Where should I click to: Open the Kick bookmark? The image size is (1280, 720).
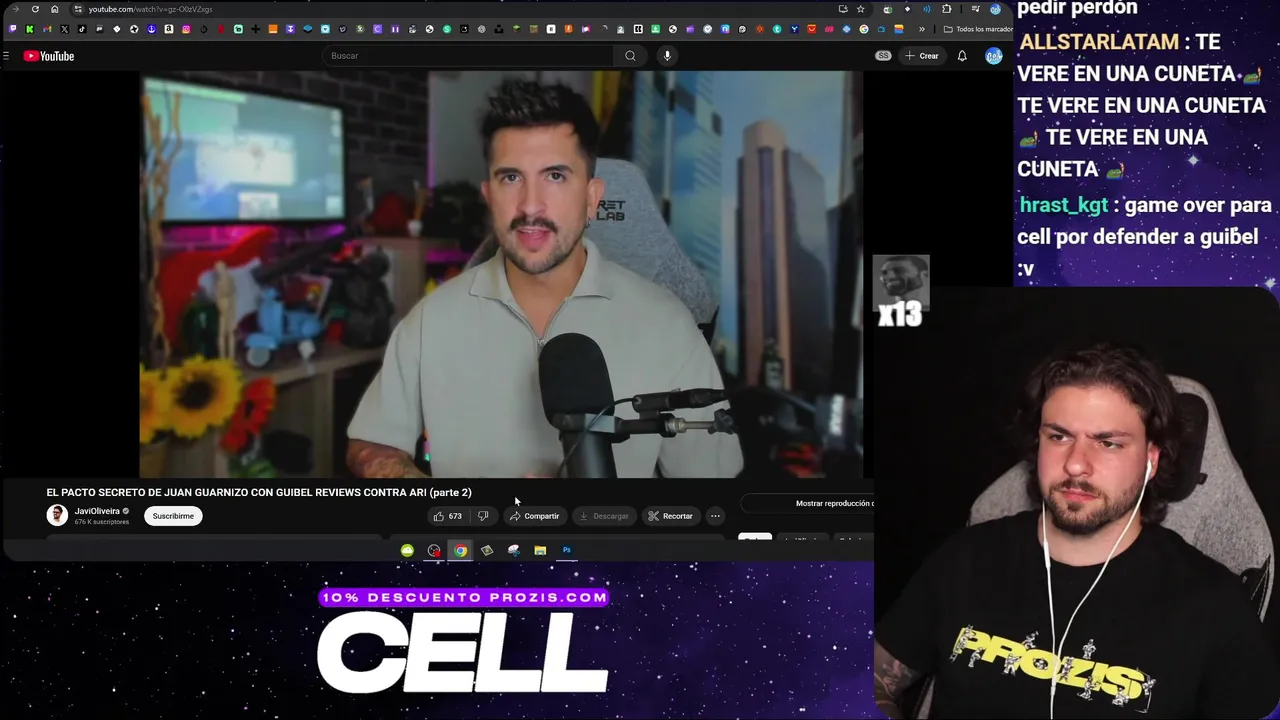pos(30,29)
